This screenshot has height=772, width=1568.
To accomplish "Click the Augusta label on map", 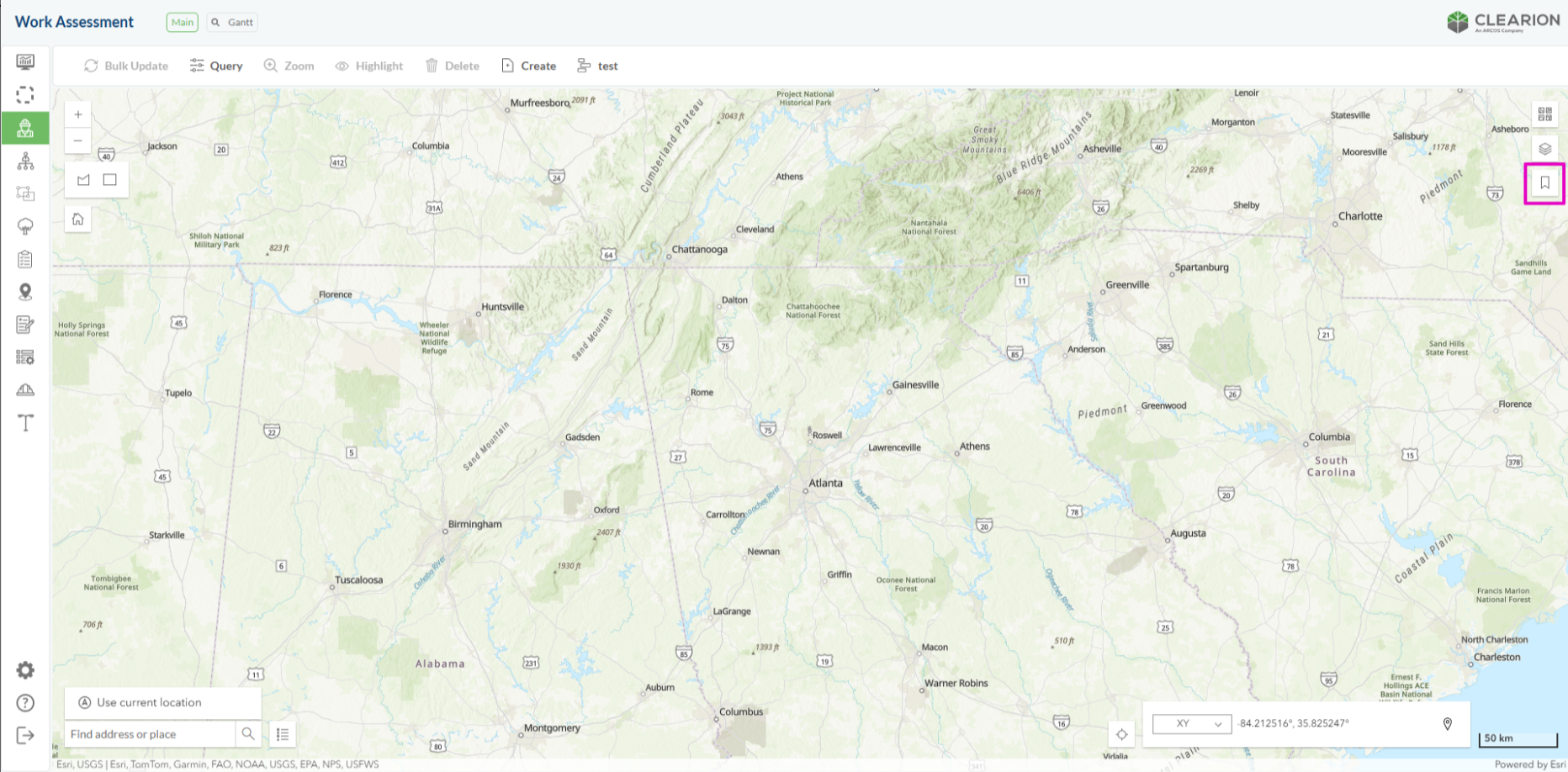I will click(x=1188, y=533).
